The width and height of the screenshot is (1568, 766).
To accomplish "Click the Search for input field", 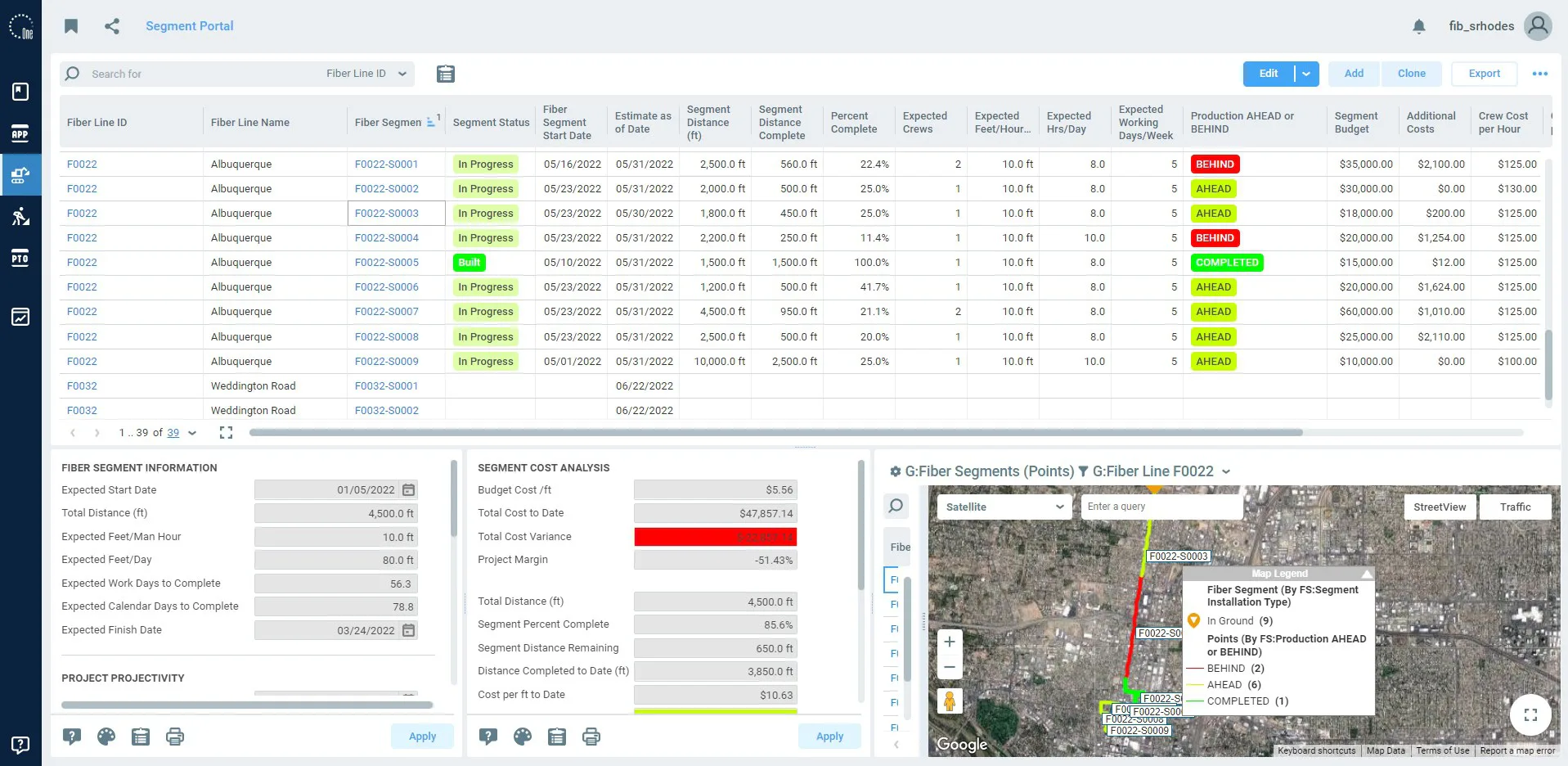I will click(x=204, y=74).
